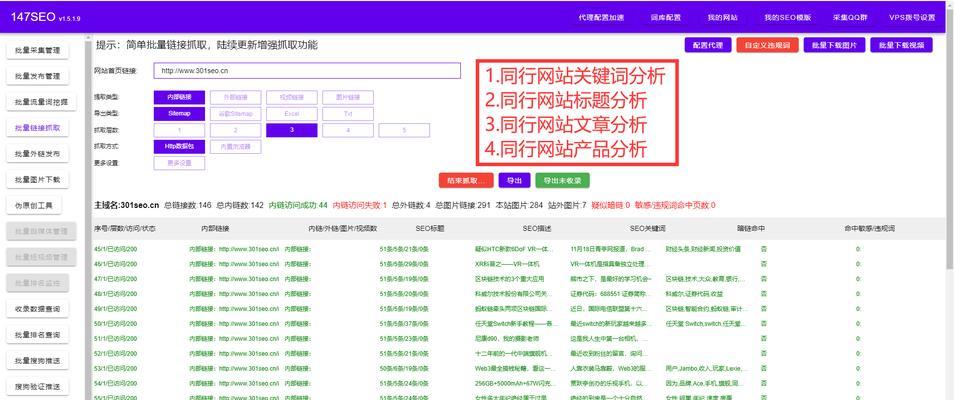The width and height of the screenshot is (954, 400).
Task: Set crawl depth to 5
Action: tap(404, 130)
